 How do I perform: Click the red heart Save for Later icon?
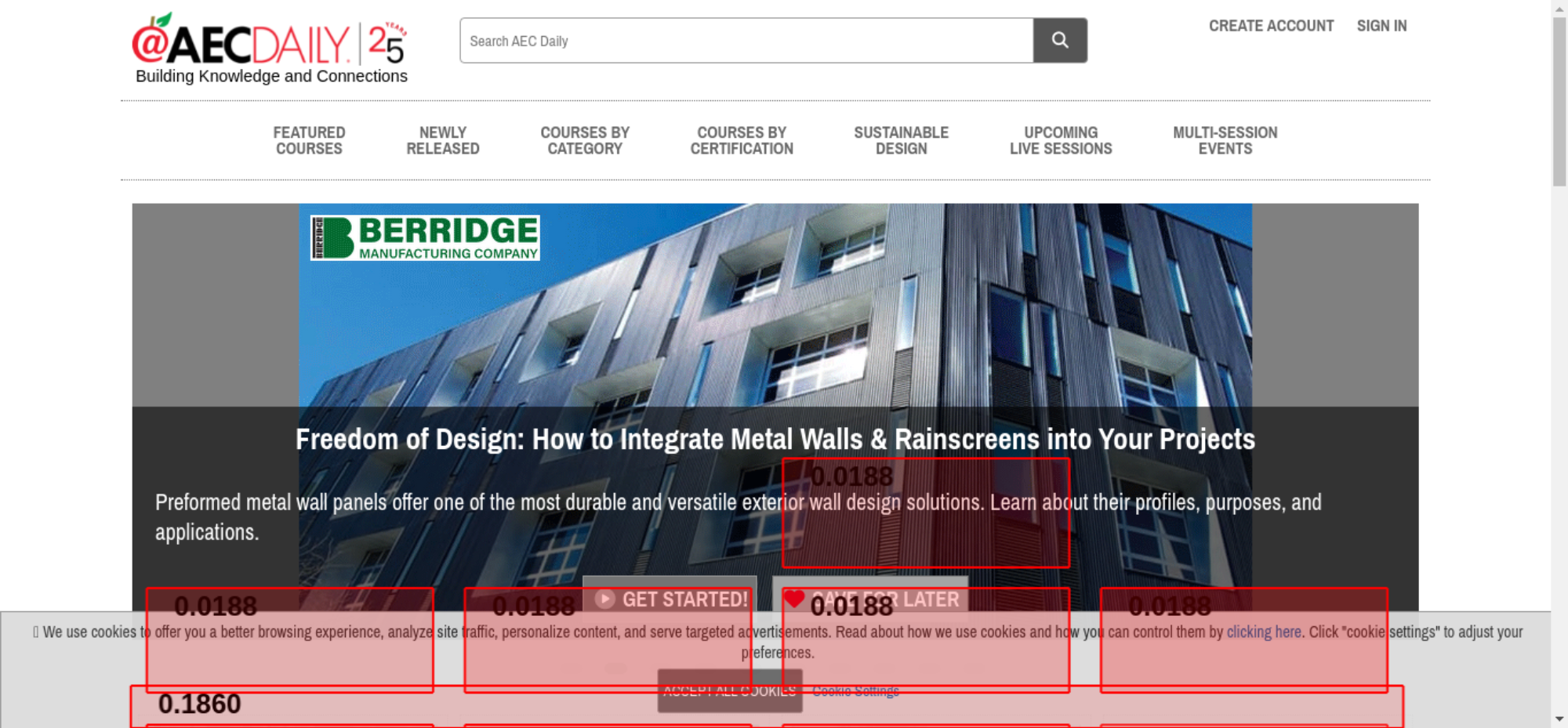(x=793, y=599)
